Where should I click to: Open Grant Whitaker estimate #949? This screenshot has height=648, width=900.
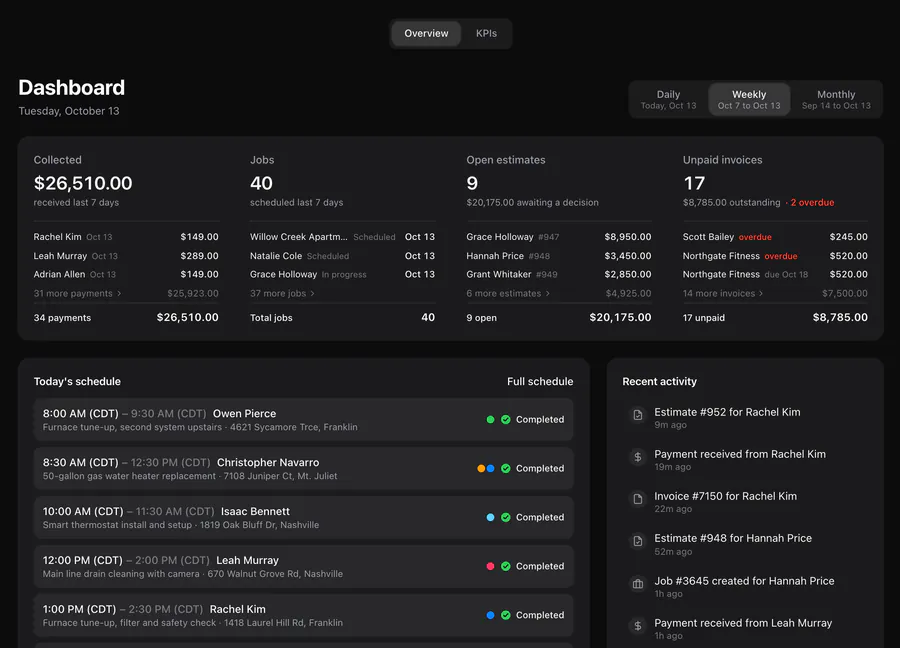558,274
